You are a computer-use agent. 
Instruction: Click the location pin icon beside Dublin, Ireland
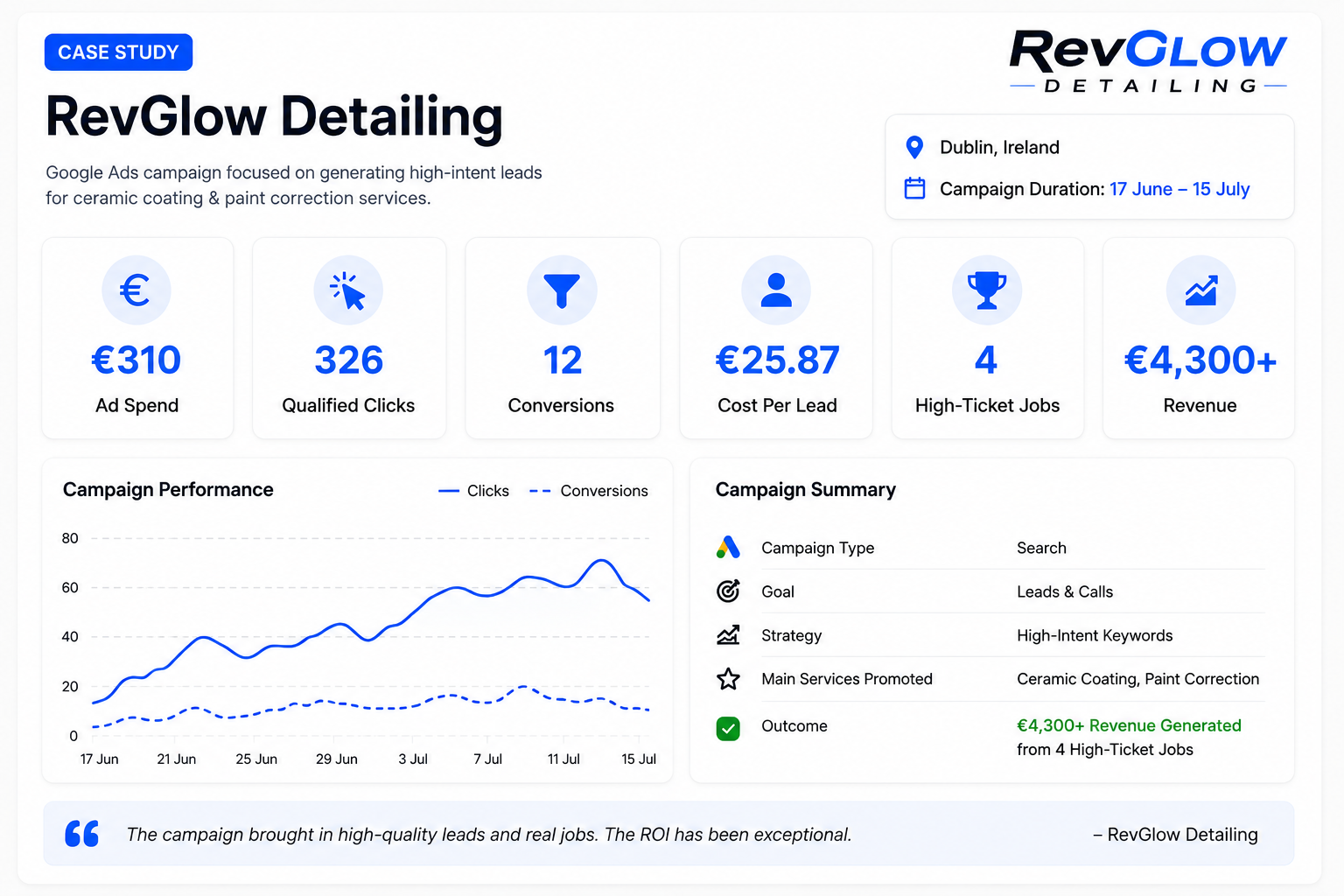tap(914, 147)
